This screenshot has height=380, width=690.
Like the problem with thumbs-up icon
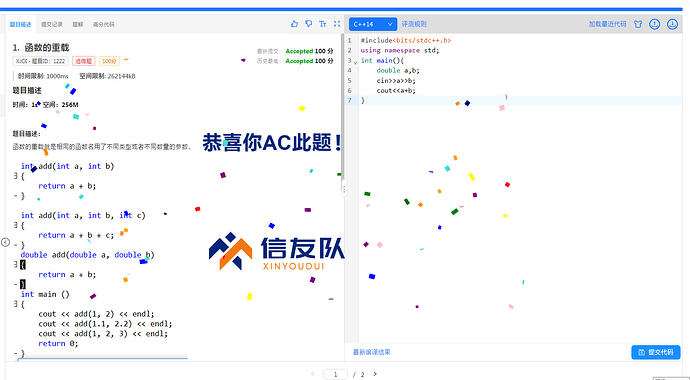click(294, 24)
